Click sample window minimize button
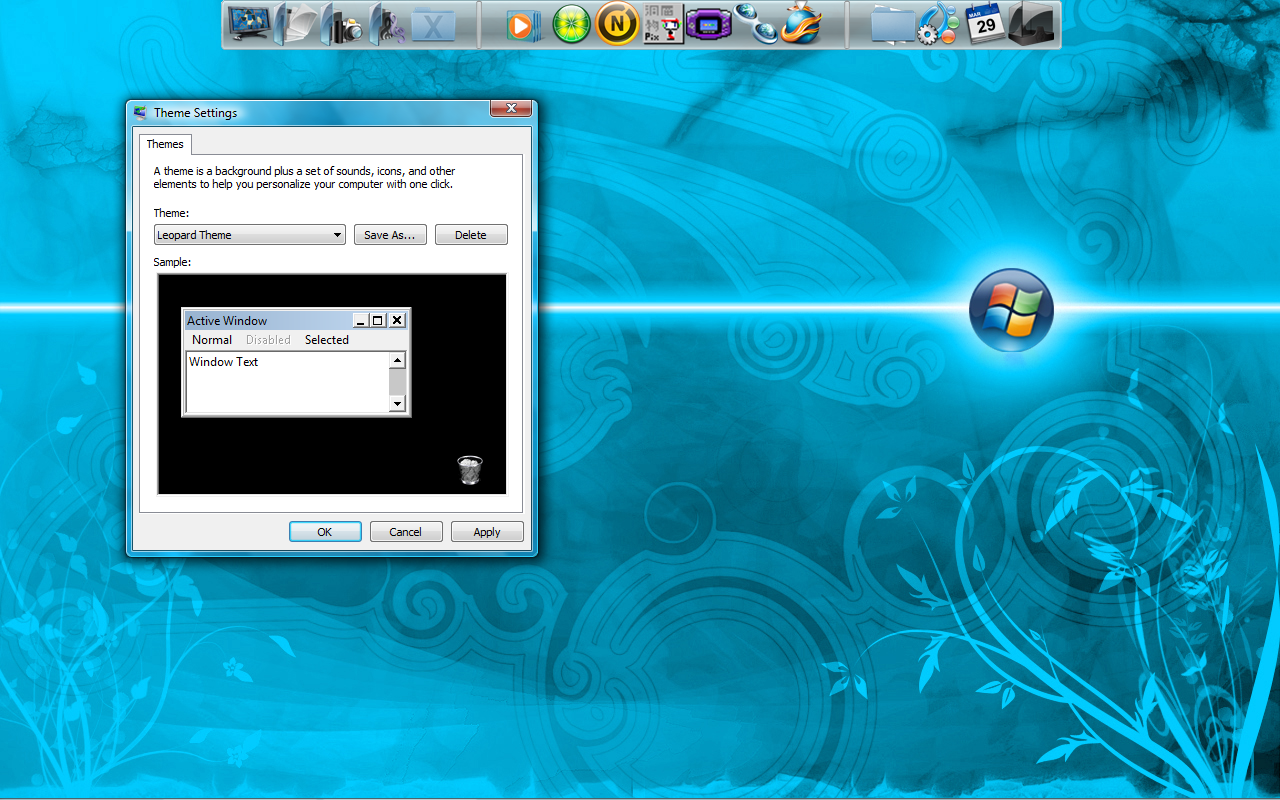This screenshot has height=800, width=1280. (x=361, y=320)
